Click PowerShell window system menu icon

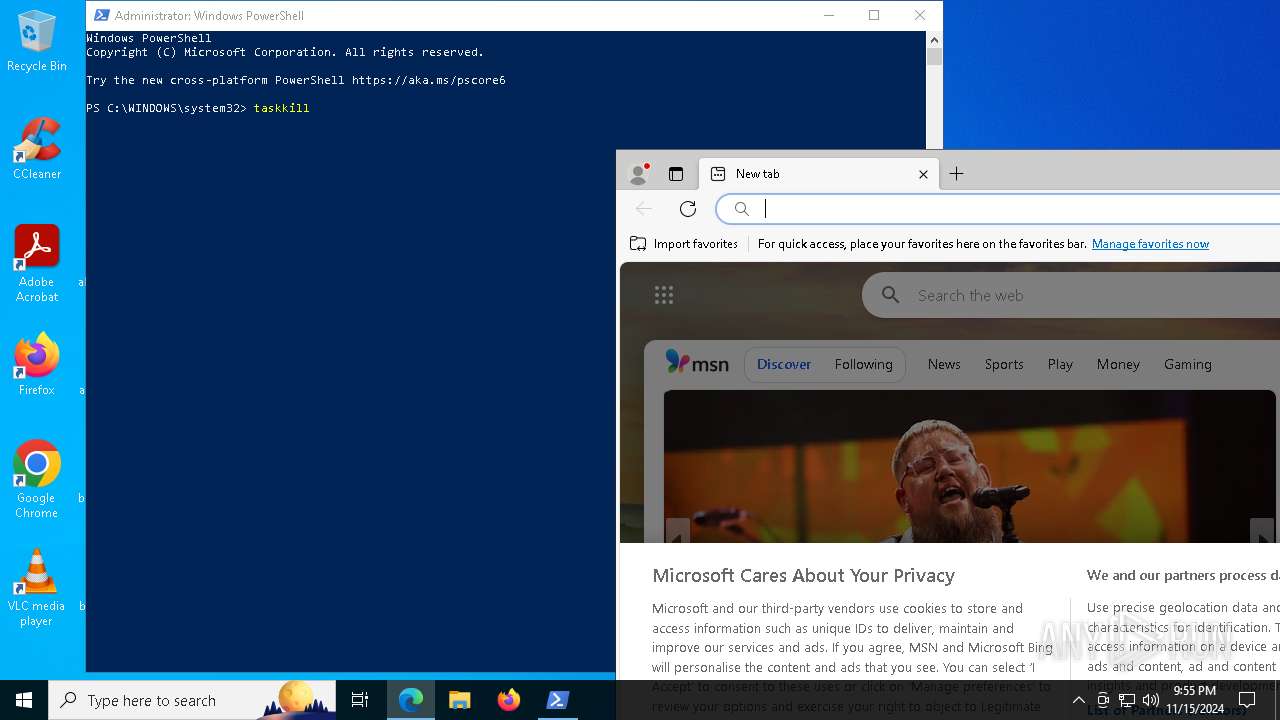[101, 15]
